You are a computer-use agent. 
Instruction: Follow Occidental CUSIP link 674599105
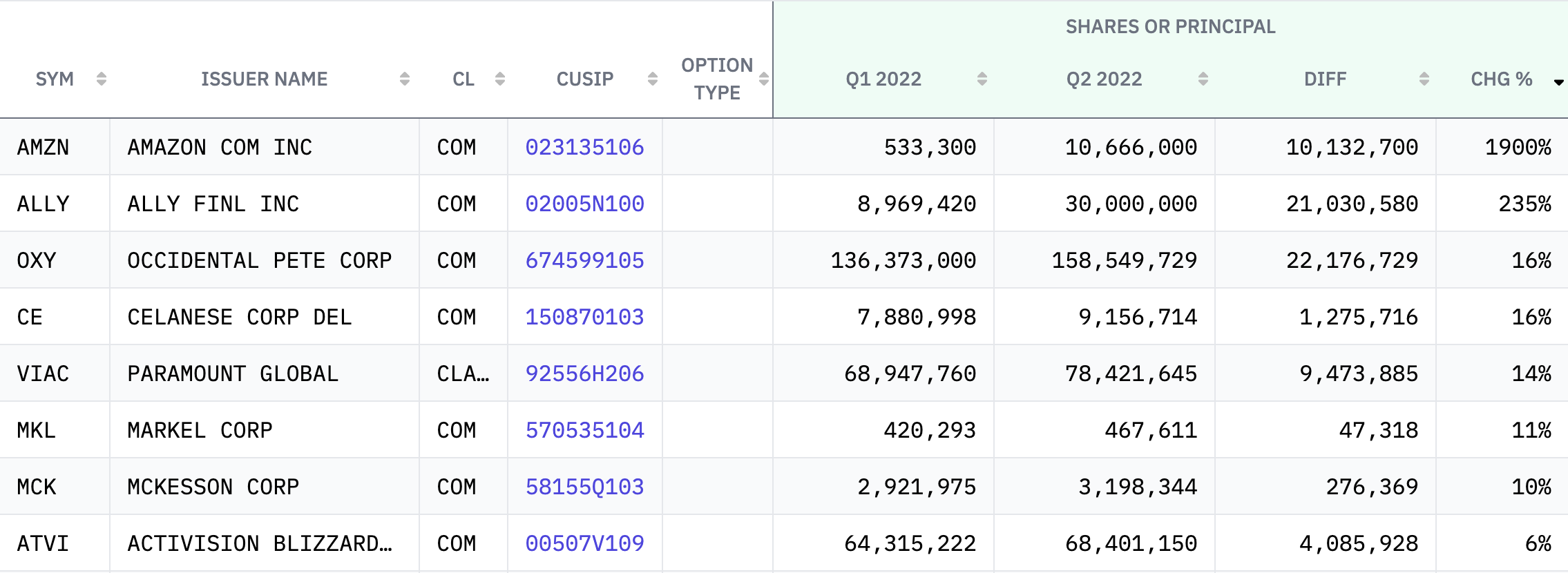(584, 260)
